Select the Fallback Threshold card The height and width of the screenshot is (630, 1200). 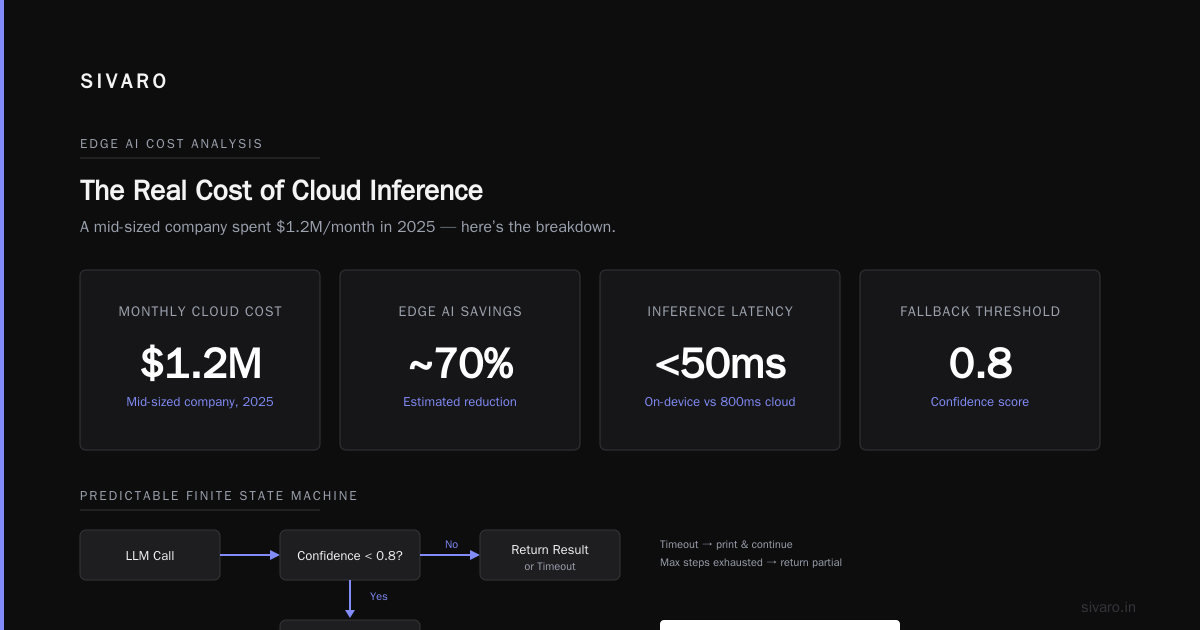pyautogui.click(x=980, y=360)
